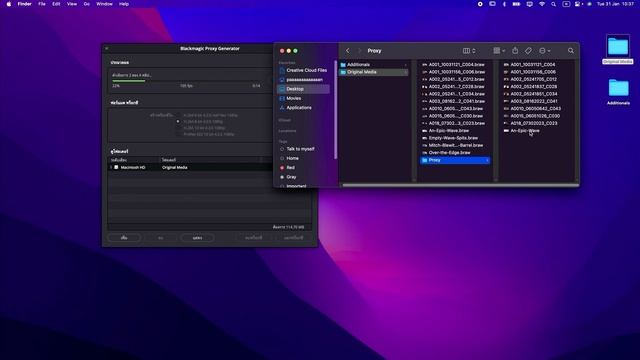Open the Go menu
This screenshot has height=360, width=640.
point(87,4)
